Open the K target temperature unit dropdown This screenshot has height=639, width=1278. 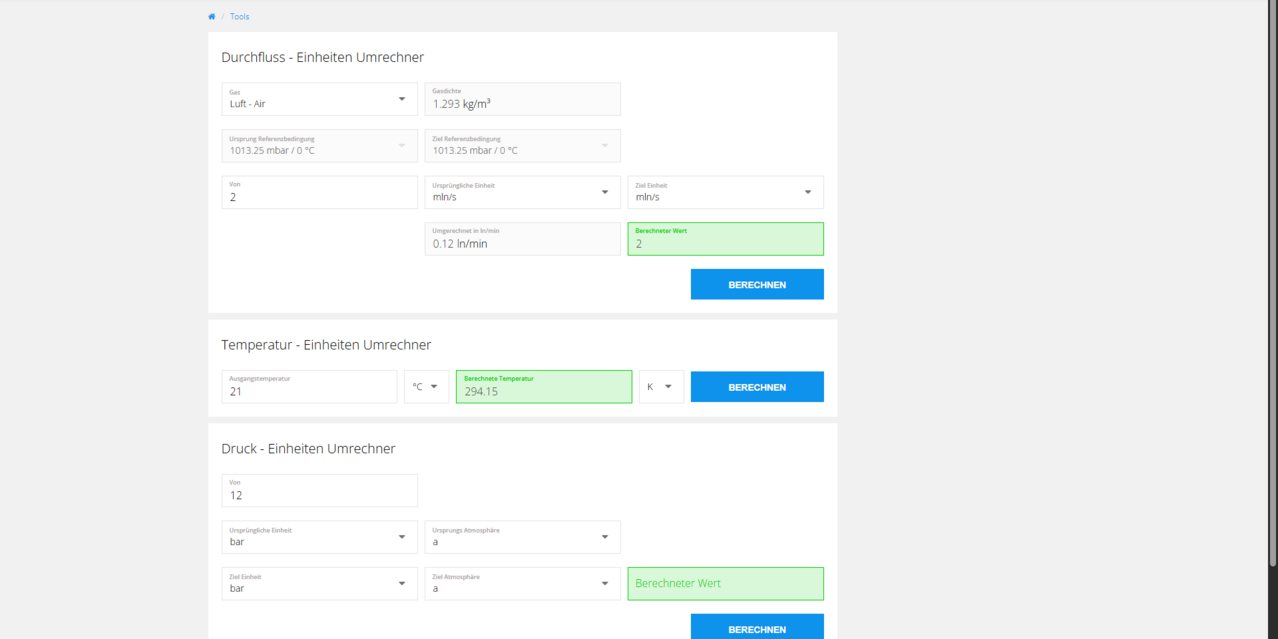pos(662,387)
